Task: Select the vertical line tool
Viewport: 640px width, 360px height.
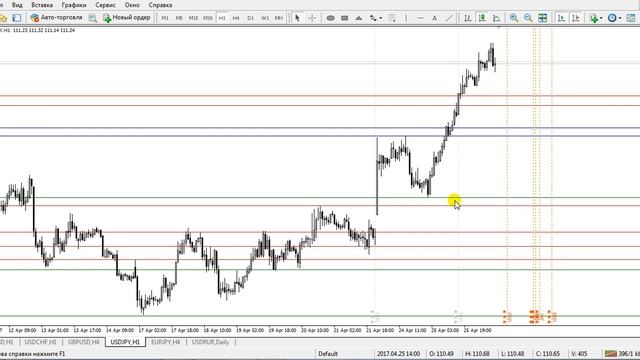Action: point(406,18)
